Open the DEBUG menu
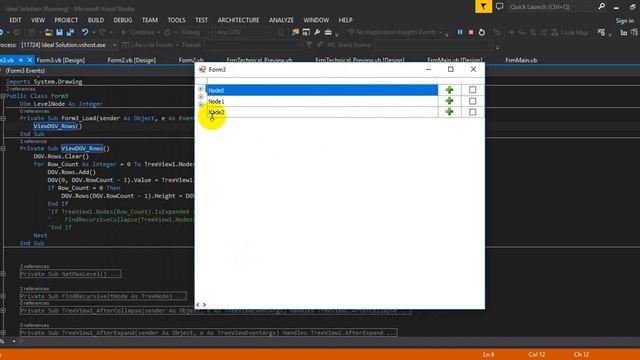The image size is (640, 360). [x=123, y=20]
